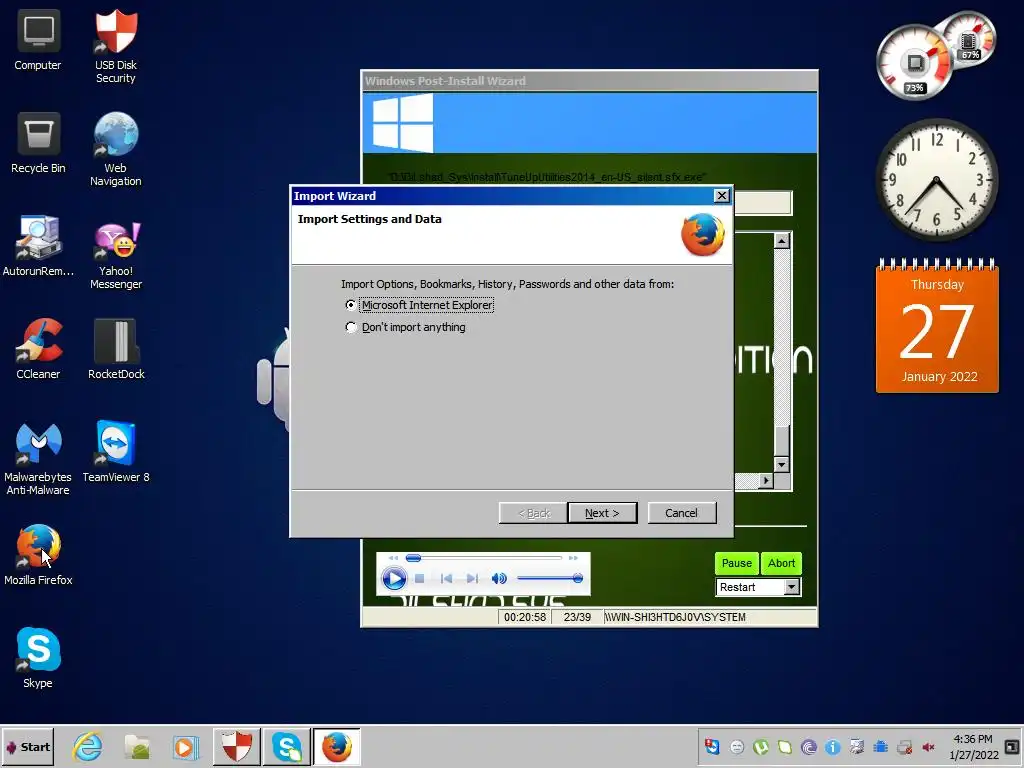This screenshot has width=1024, height=768.
Task: Click the Windows Post-Install Wizard title bar
Action: 589,81
